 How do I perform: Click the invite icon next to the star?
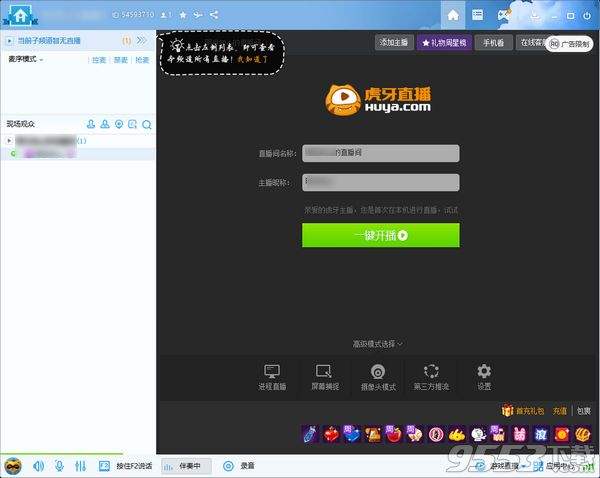tap(198, 15)
